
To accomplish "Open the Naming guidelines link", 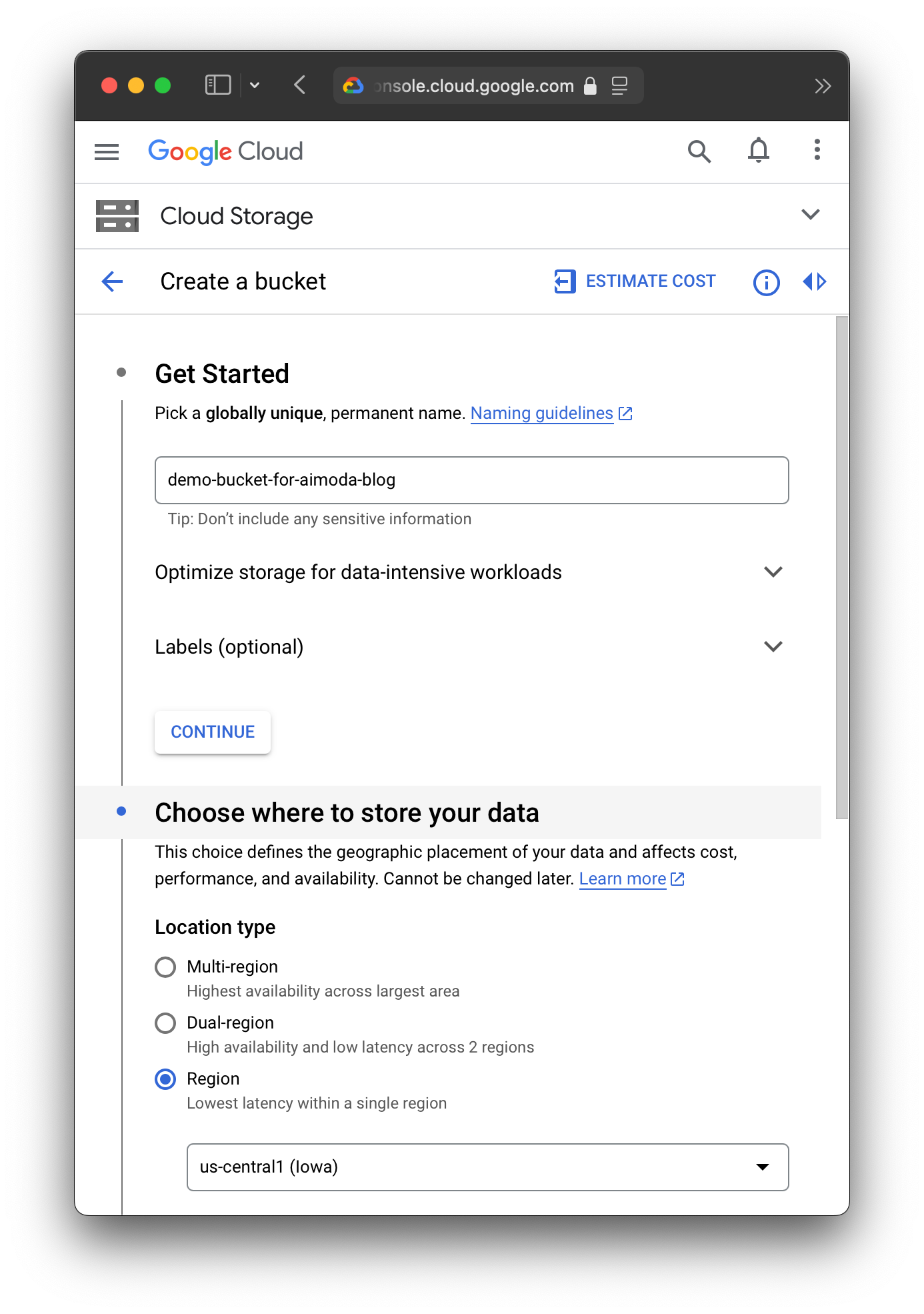I will (541, 414).
